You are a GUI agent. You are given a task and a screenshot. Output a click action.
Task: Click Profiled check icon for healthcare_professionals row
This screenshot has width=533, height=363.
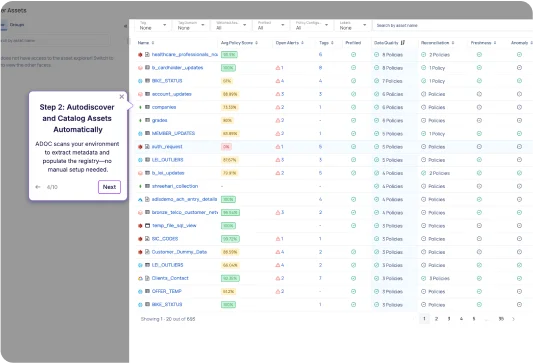point(354,55)
